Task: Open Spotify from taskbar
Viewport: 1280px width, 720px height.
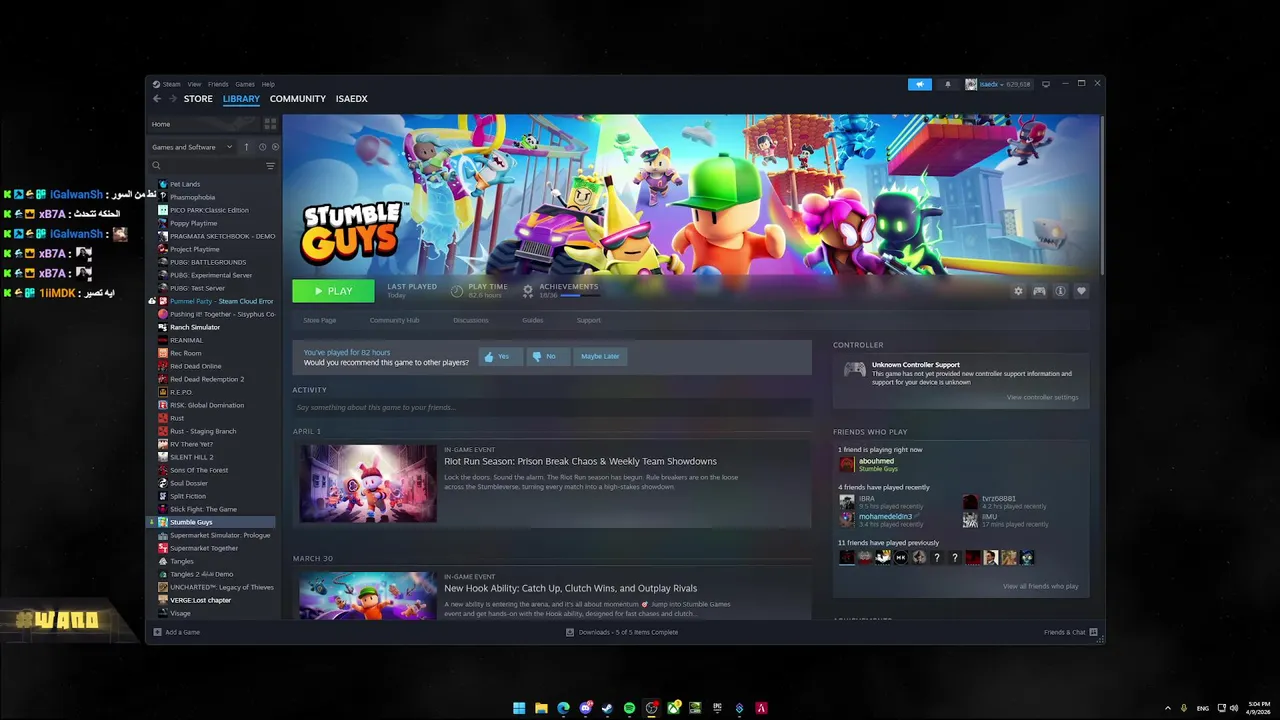Action: coord(629,708)
